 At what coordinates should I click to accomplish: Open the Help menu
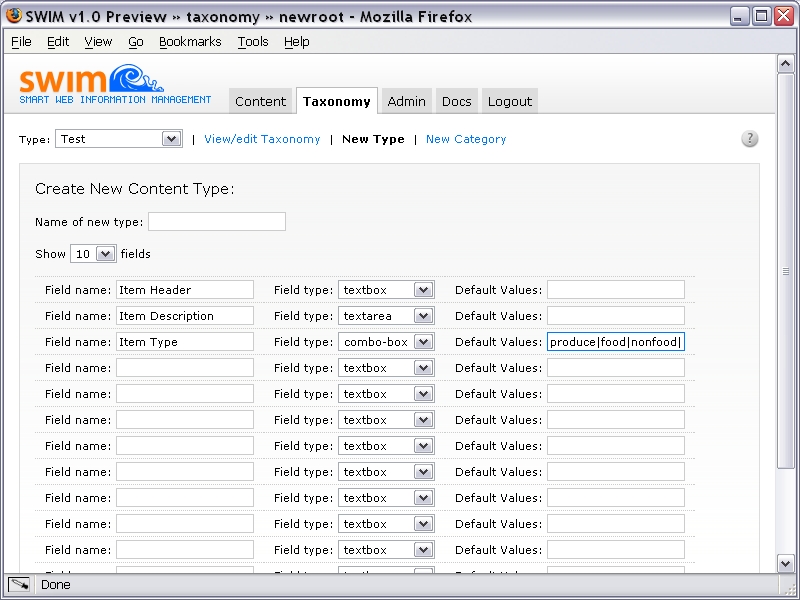tap(296, 42)
